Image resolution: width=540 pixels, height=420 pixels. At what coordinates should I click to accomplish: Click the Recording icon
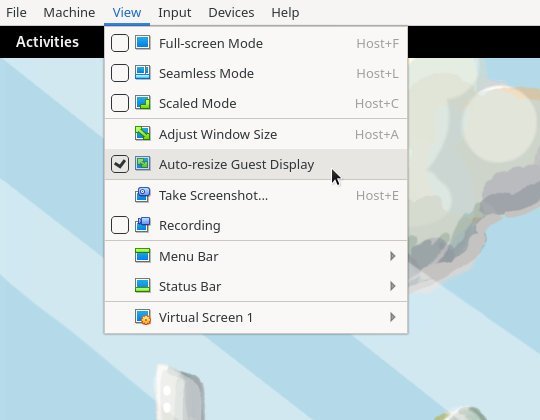(x=142, y=225)
